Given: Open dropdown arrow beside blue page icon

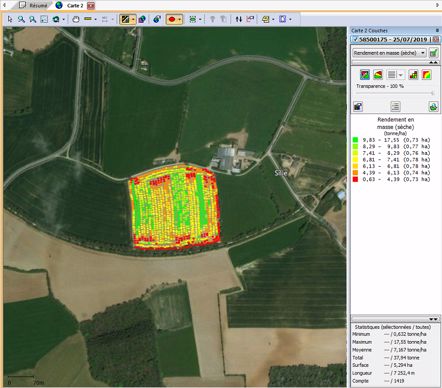Looking at the screenshot, I should (x=290, y=20).
